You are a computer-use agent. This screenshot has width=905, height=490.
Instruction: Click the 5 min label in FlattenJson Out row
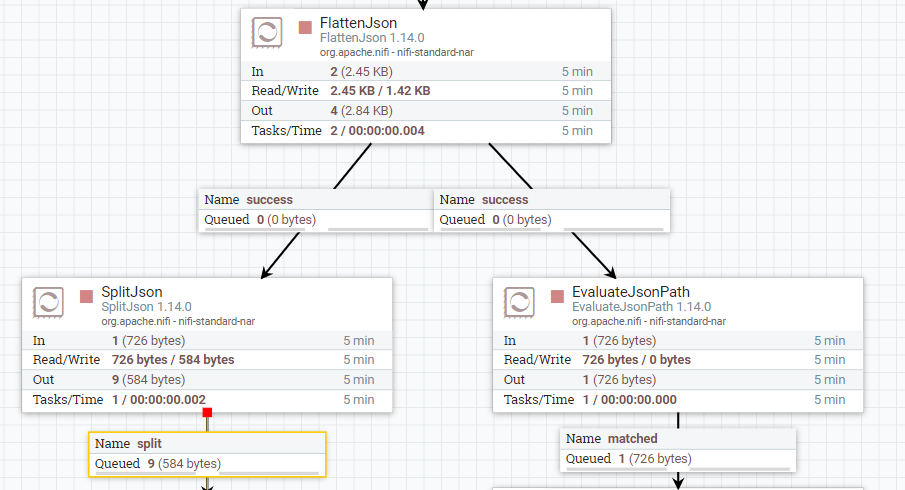pyautogui.click(x=577, y=111)
